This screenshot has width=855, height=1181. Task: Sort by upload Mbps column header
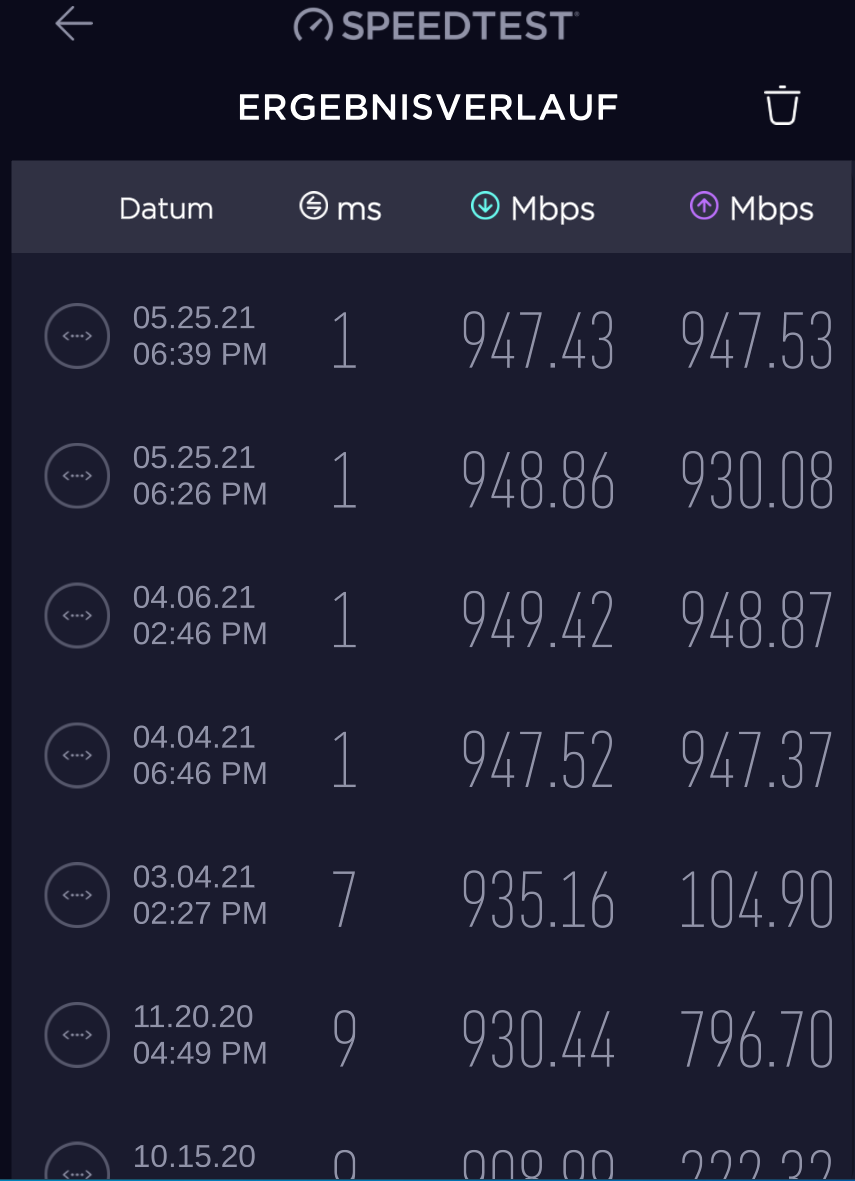click(x=752, y=208)
